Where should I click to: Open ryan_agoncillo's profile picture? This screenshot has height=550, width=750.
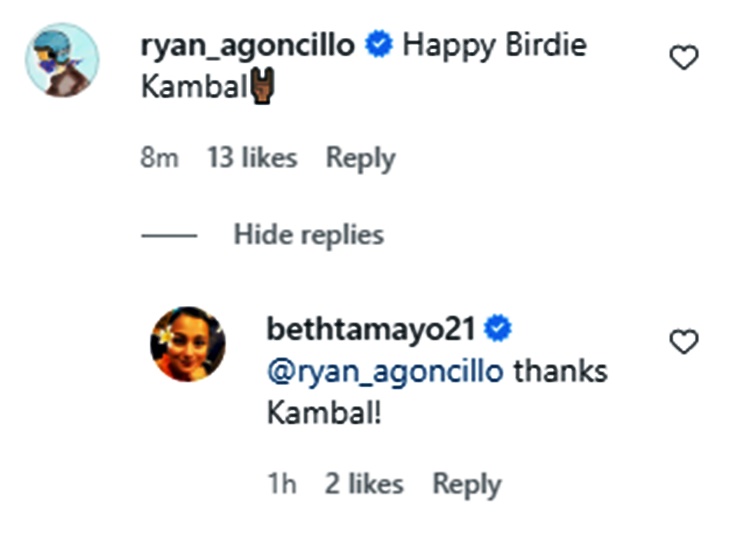click(62, 60)
